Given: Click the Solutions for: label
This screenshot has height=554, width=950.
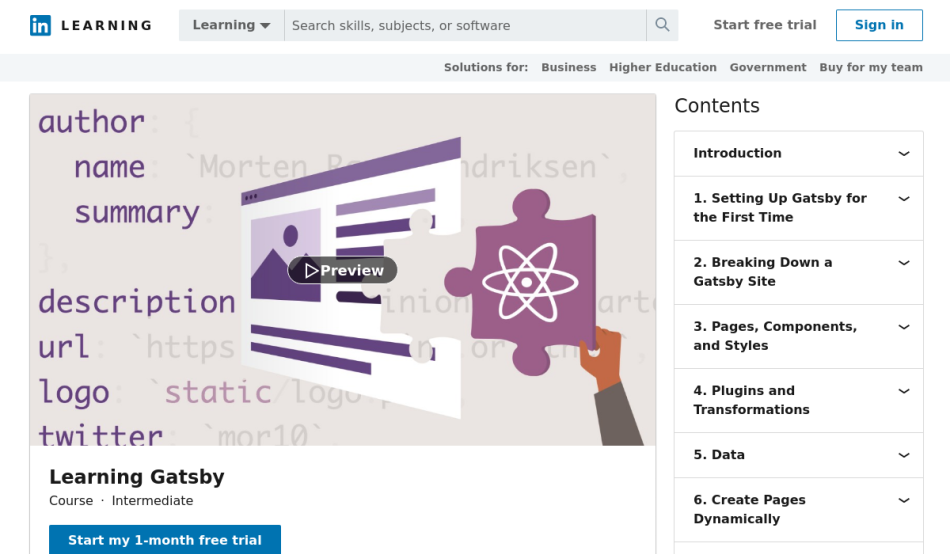Looking at the screenshot, I should (x=486, y=67).
